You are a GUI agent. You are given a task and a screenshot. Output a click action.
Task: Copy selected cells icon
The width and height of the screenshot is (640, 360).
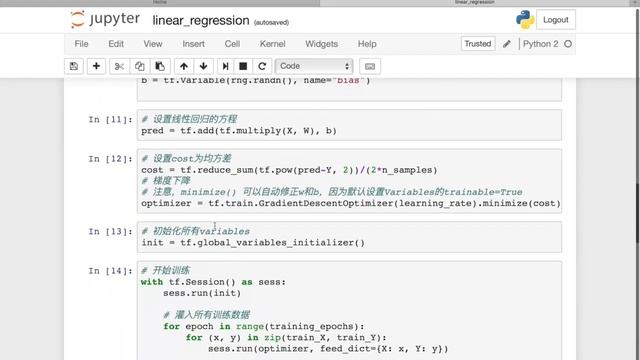point(140,66)
